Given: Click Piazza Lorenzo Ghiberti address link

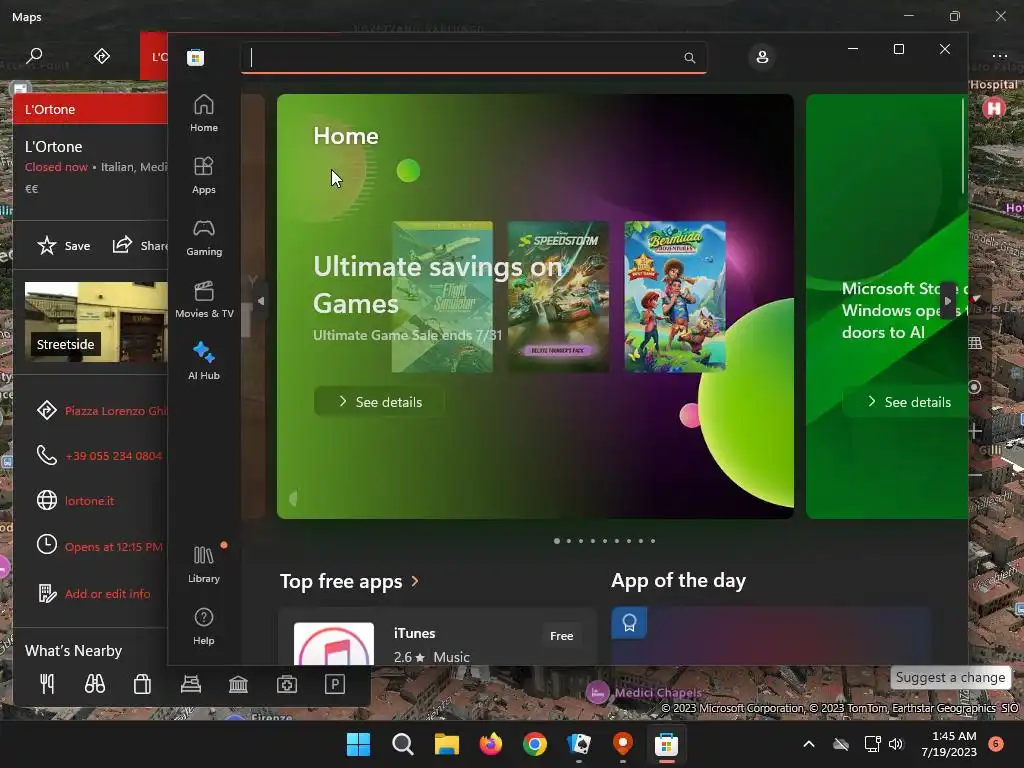Looking at the screenshot, I should point(116,410).
